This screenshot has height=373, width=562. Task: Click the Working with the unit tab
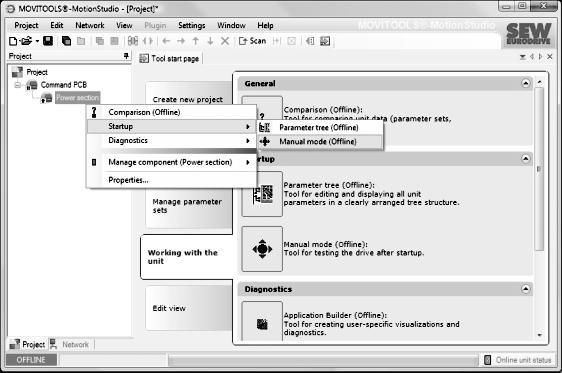pos(186,257)
